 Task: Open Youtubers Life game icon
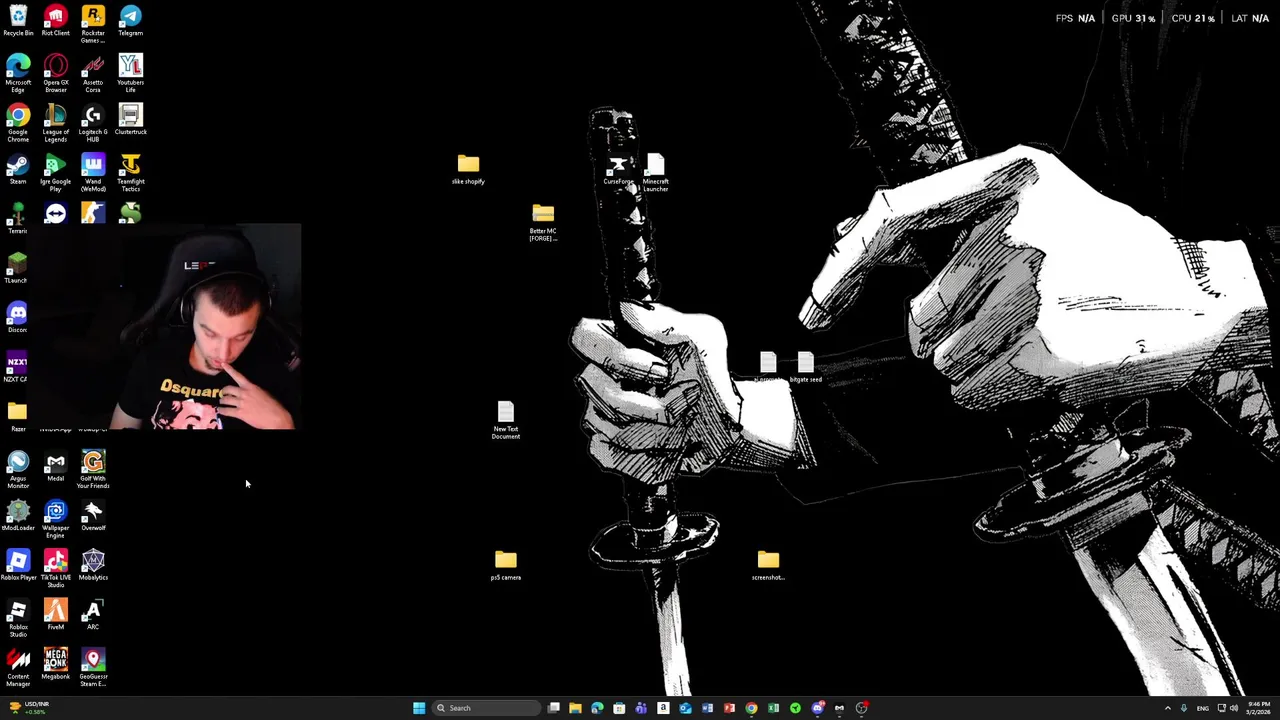[x=130, y=73]
